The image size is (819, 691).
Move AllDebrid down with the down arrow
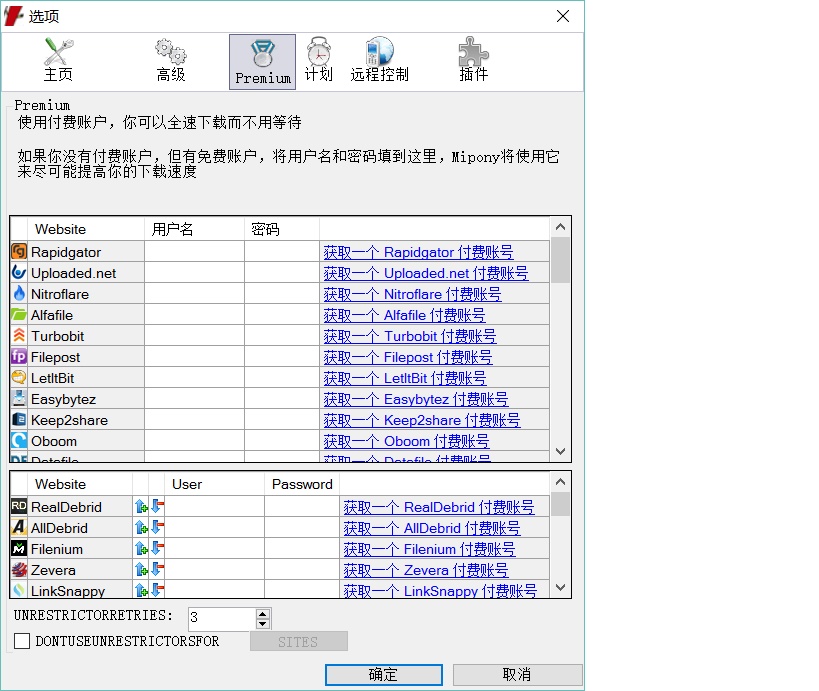(x=157, y=528)
